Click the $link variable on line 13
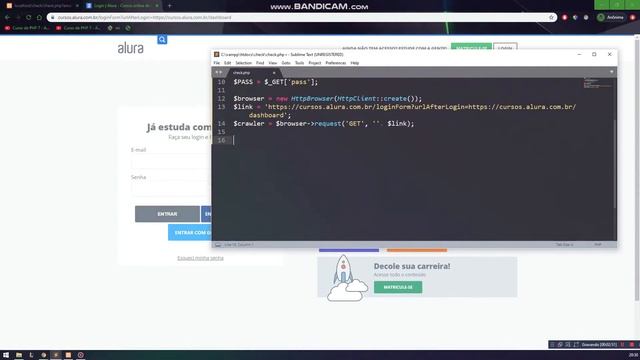 [x=243, y=107]
